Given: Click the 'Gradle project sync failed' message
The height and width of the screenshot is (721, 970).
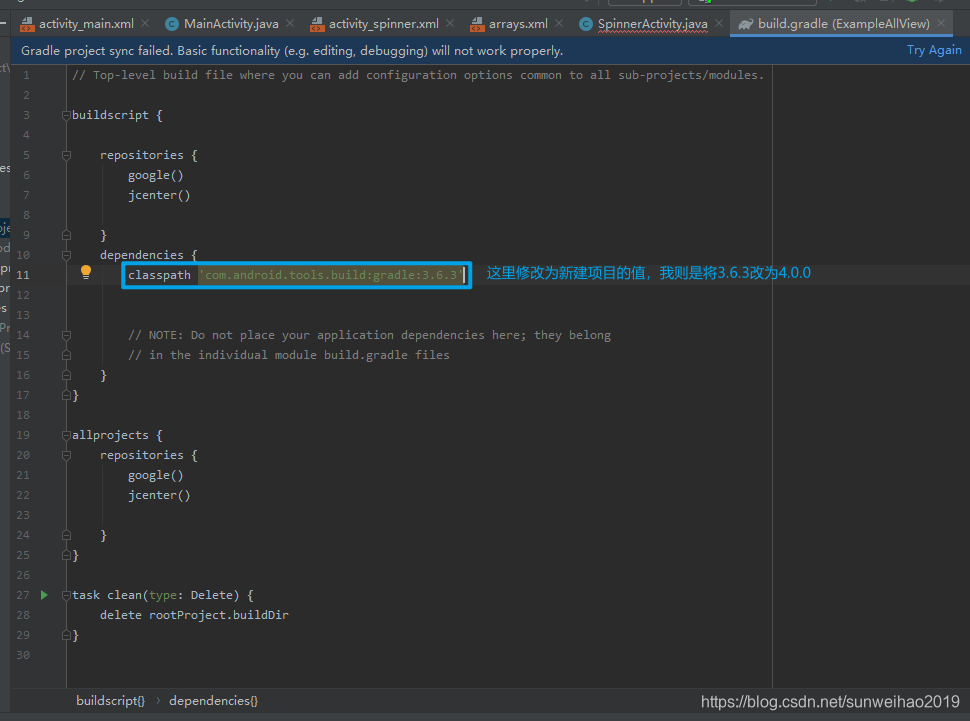Looking at the screenshot, I should (292, 51).
